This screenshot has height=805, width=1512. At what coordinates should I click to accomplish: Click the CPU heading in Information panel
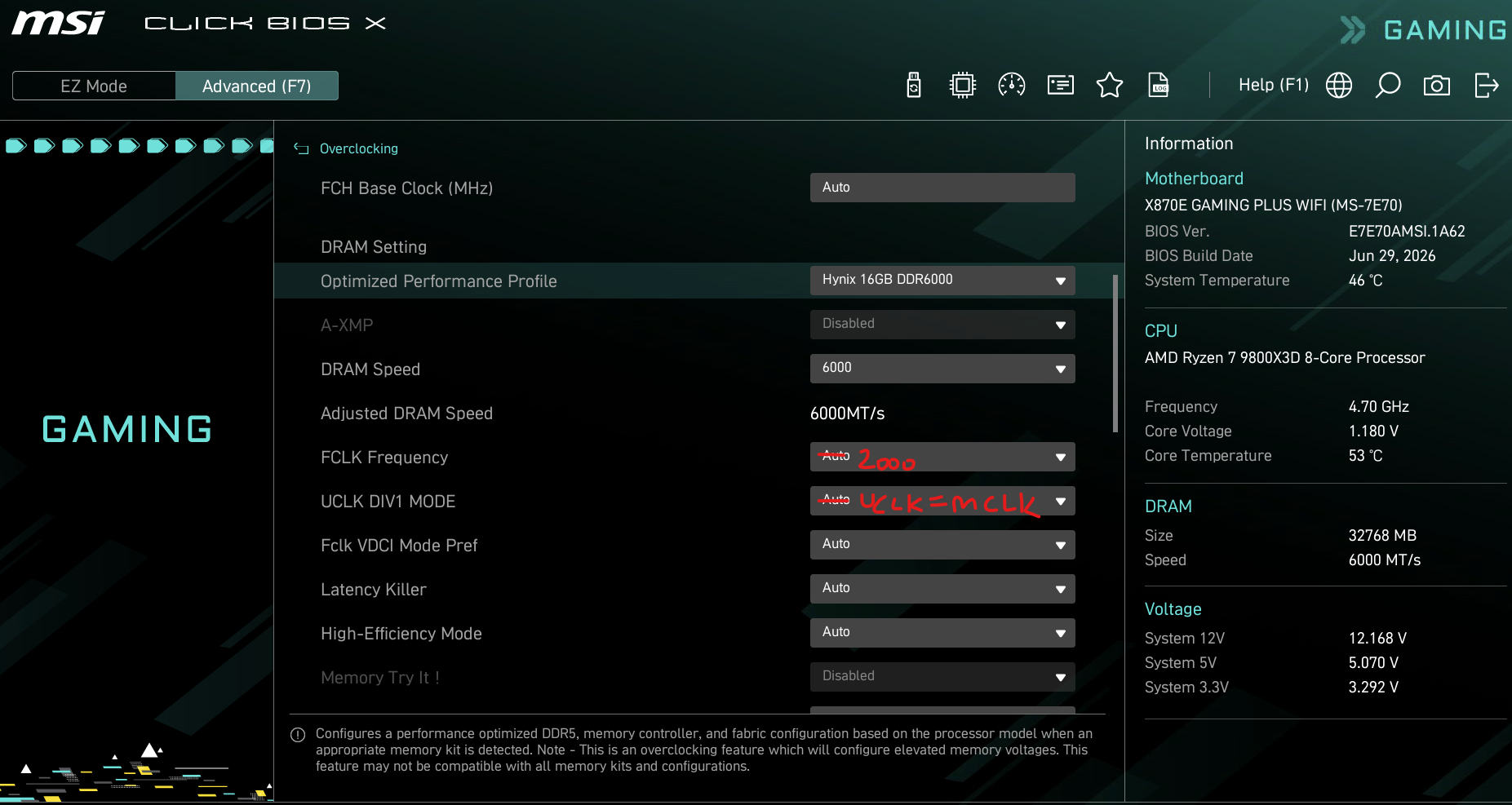pos(1161,331)
